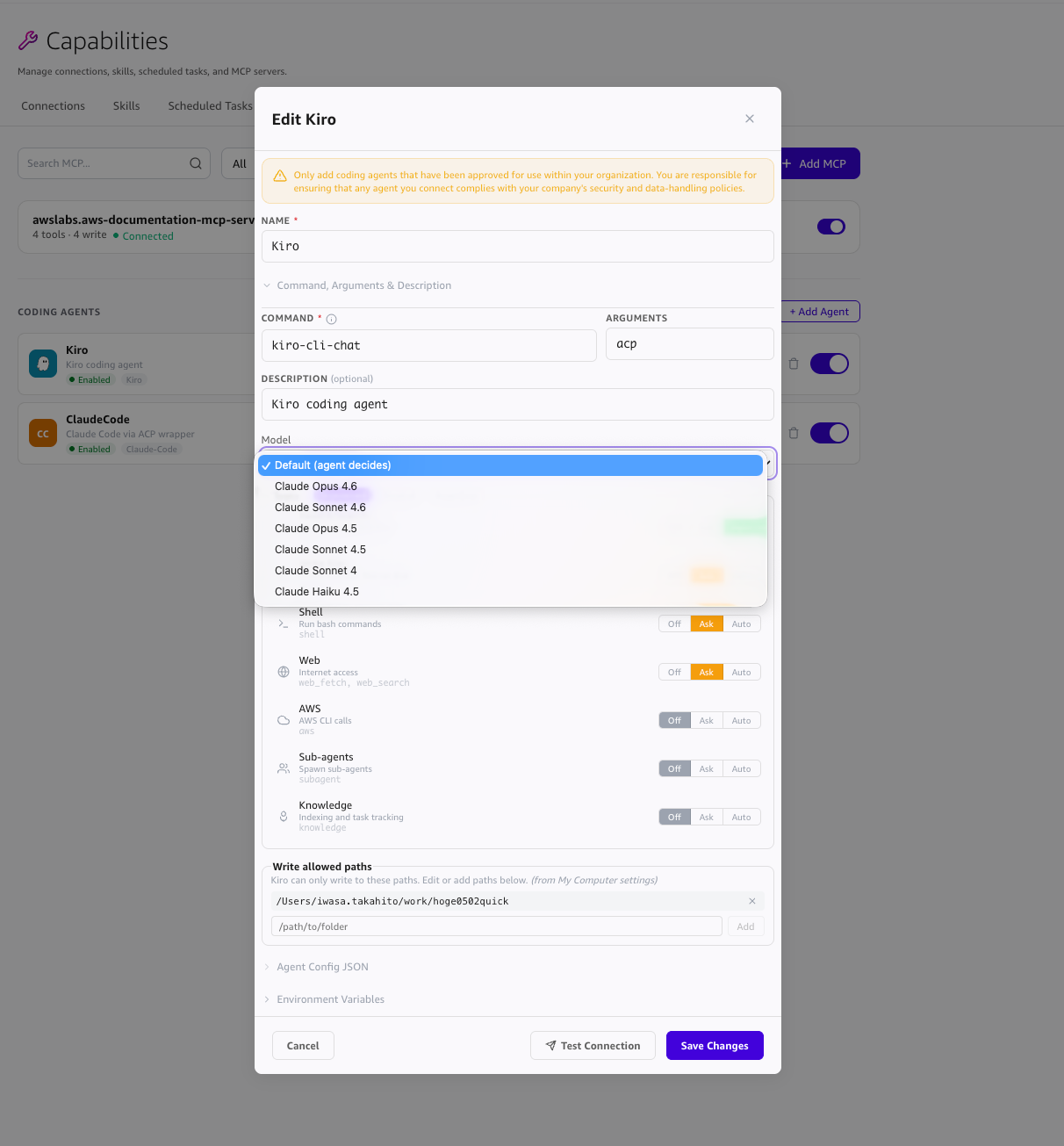This screenshot has height=1146, width=1064.
Task: Focus the Name field containing Kiro
Action: click(518, 246)
